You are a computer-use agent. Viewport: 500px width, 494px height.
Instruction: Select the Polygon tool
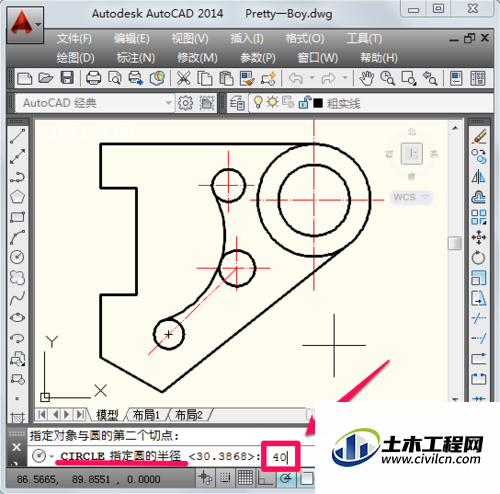[x=17, y=197]
